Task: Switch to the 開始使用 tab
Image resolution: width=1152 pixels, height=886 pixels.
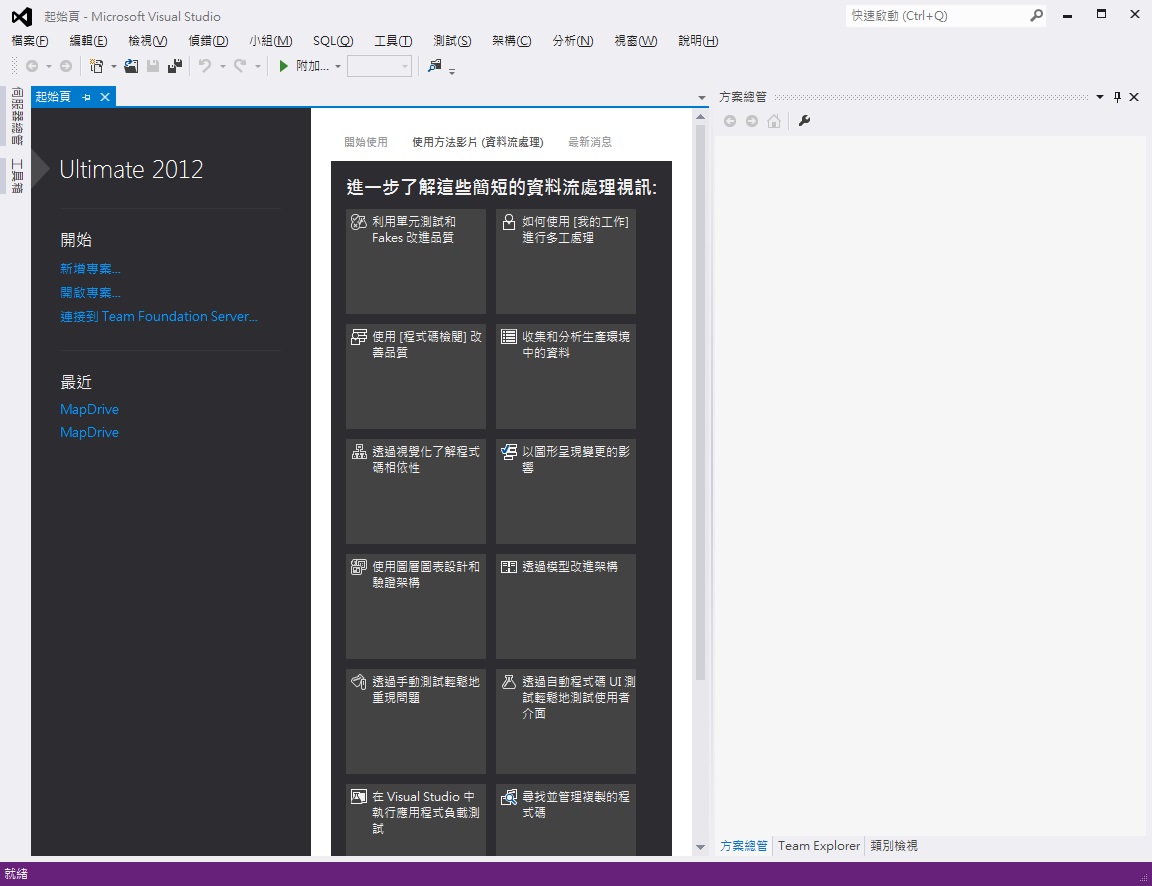Action: pyautogui.click(x=366, y=142)
